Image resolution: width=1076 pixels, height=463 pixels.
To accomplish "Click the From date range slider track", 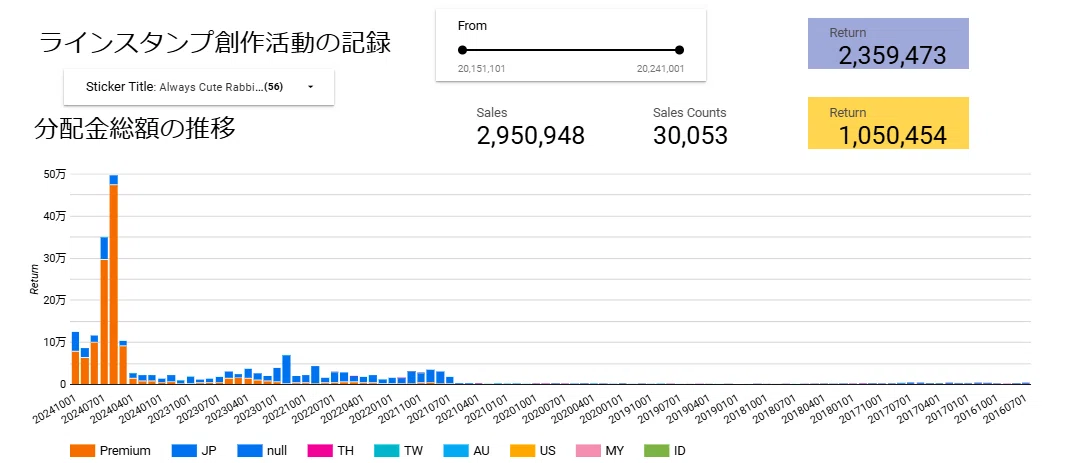I will tap(571, 49).
